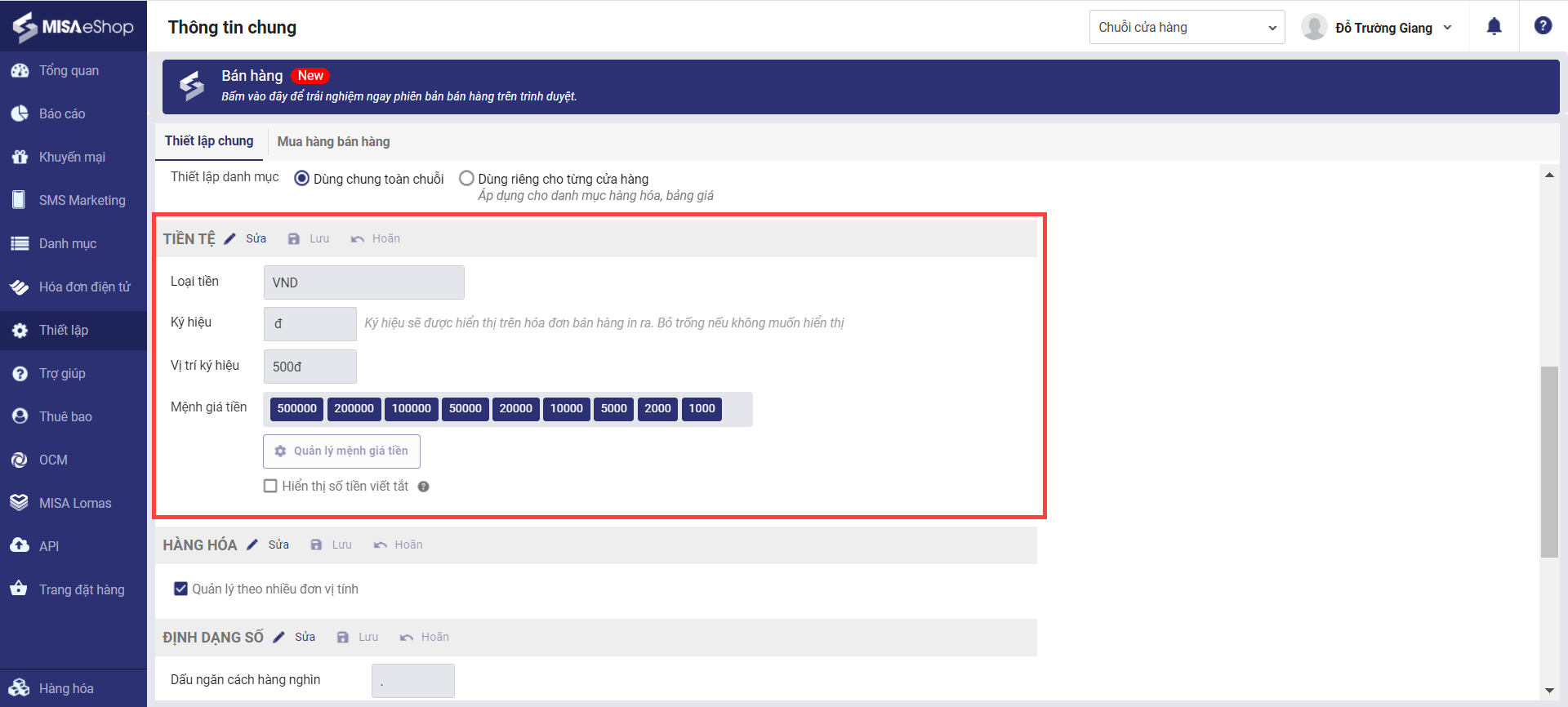
Task: Open notifications bell icon
Action: (1494, 27)
